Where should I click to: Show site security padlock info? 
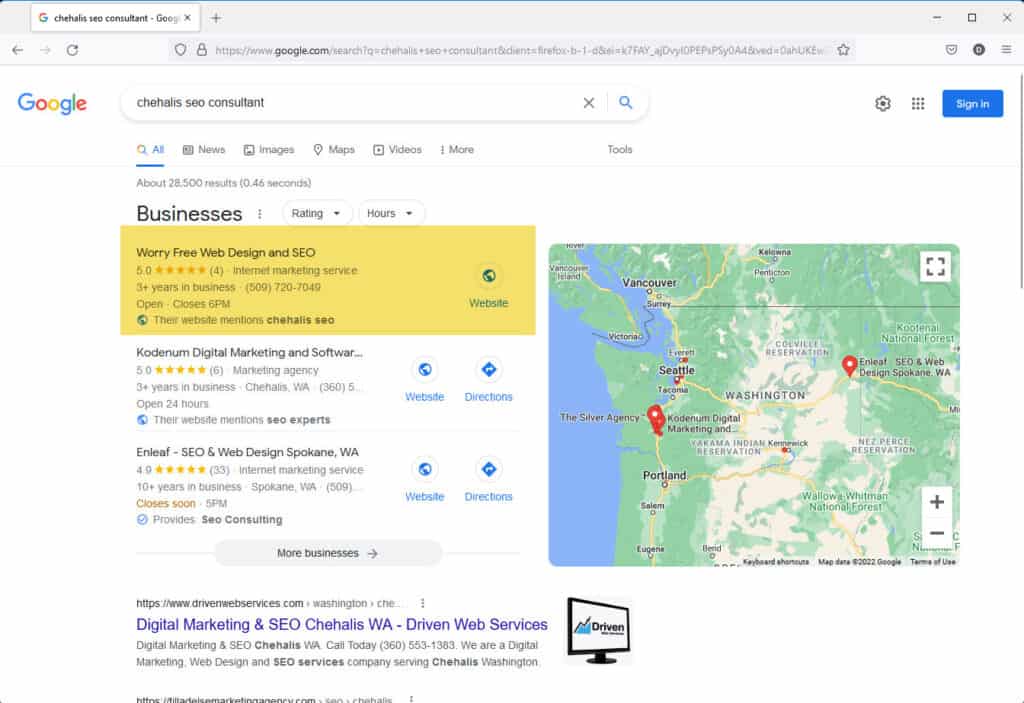point(202,50)
